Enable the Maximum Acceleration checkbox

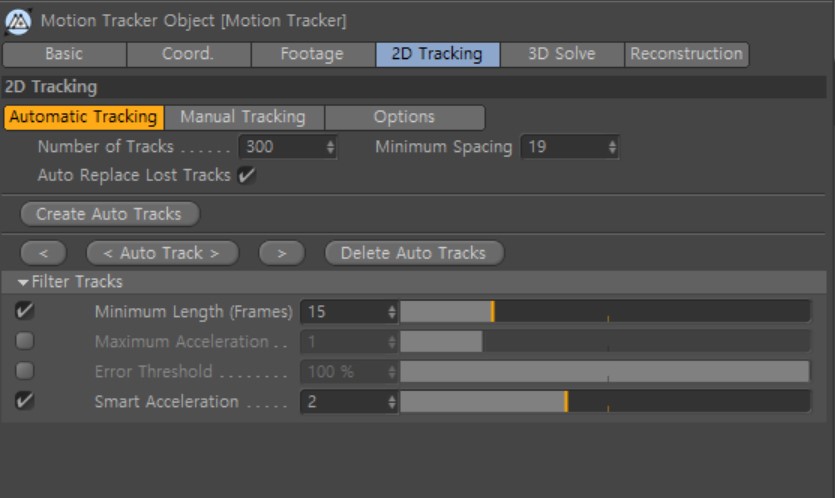[24, 341]
